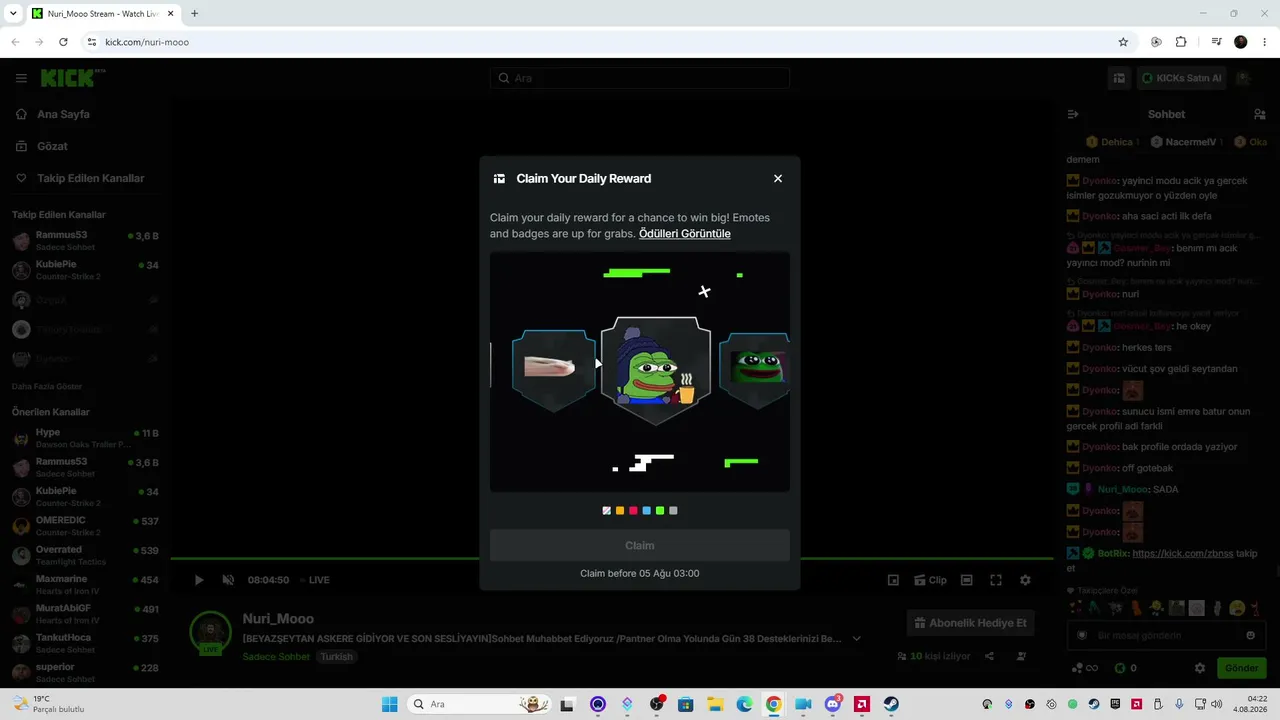The image size is (1280, 720).
Task: Open the Rammus53 channel under Takip Edilen Kanallar
Action: click(x=85, y=241)
